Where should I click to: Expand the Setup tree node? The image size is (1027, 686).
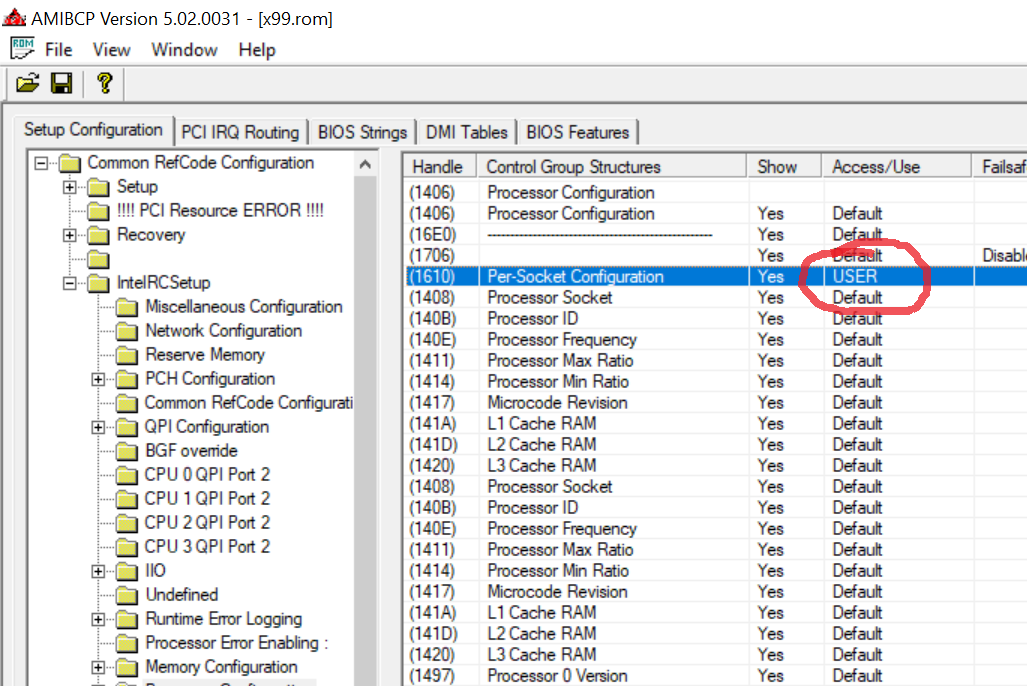[x=69, y=187]
